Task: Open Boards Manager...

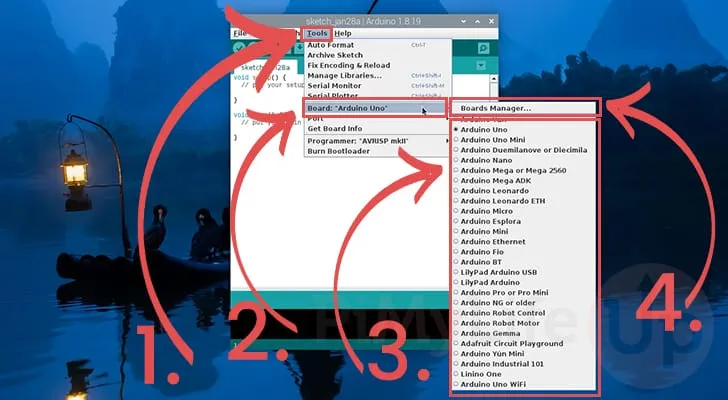Action: (x=525, y=108)
